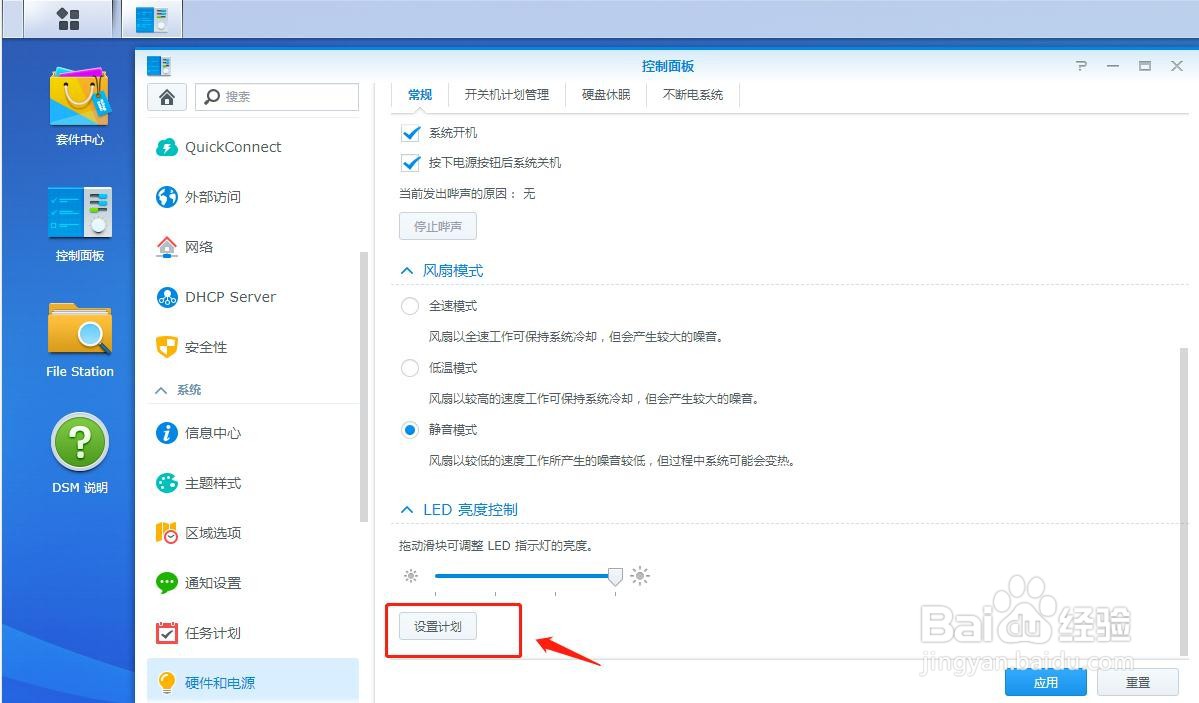Collapse the LED 亮度控制 section
This screenshot has width=1199, height=703.
[407, 509]
